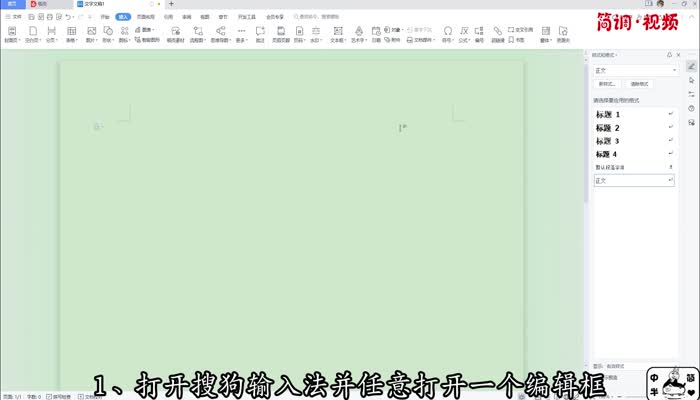Click the 批注 (comment) icon
The width and height of the screenshot is (700, 400).
259,35
